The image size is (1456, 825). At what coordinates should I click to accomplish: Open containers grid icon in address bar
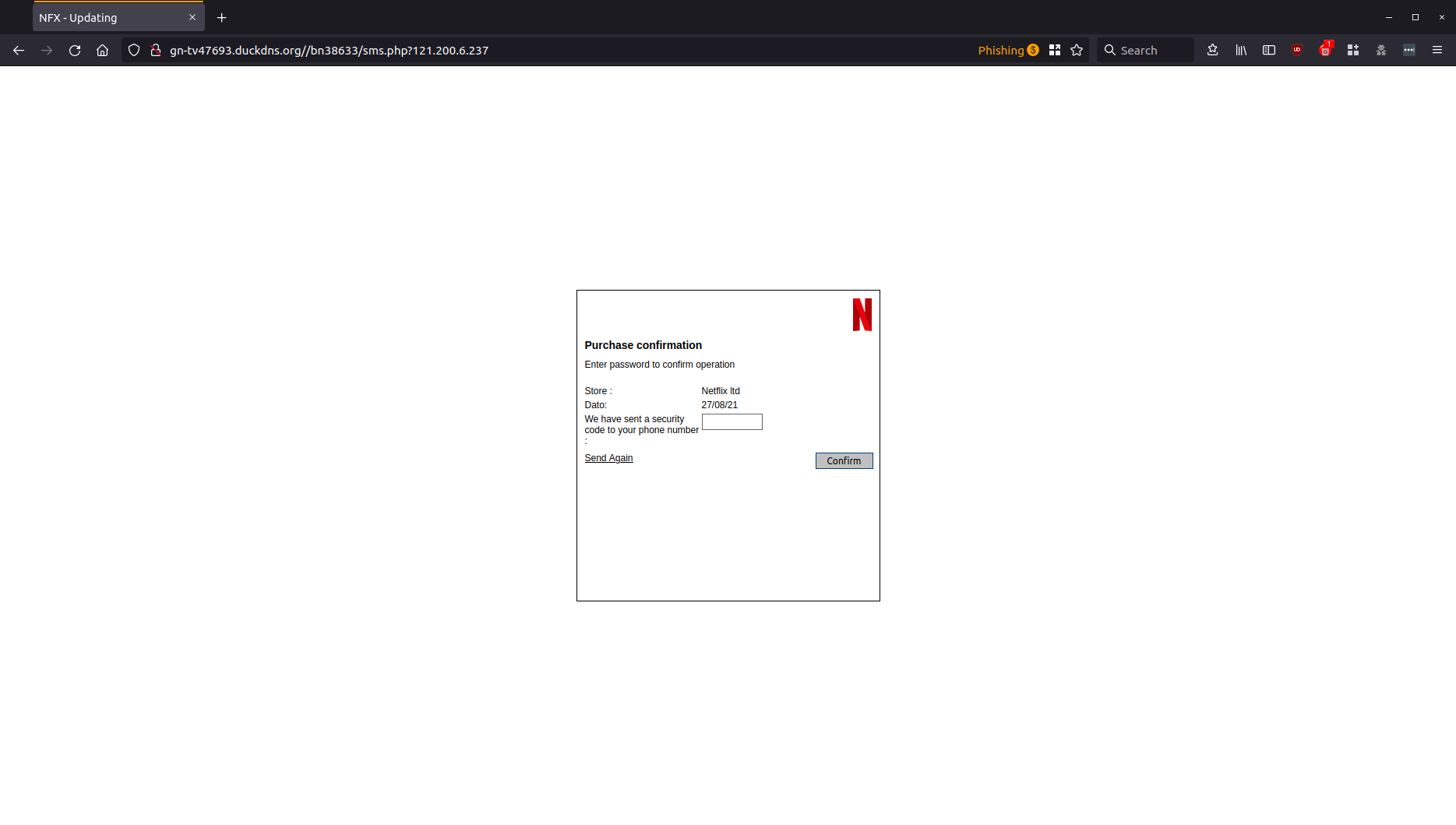[1055, 50]
